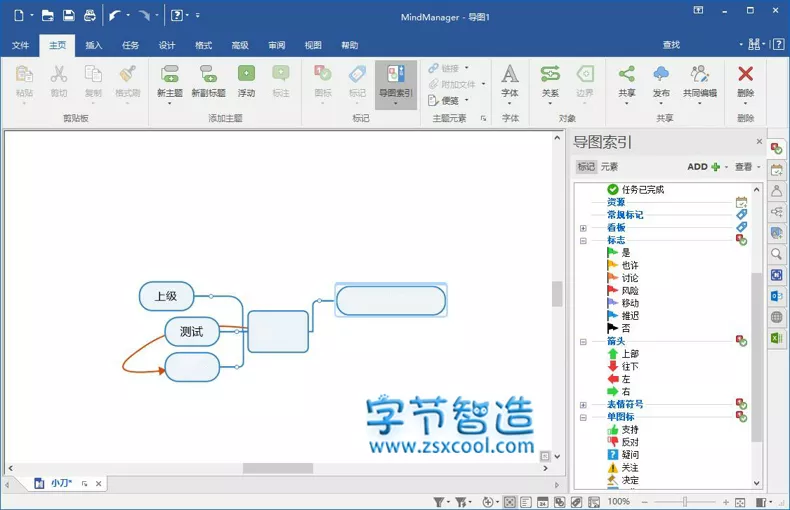The width and height of the screenshot is (790, 510).
Task: Close the 导图索引 panel with its X
Action: [759, 142]
